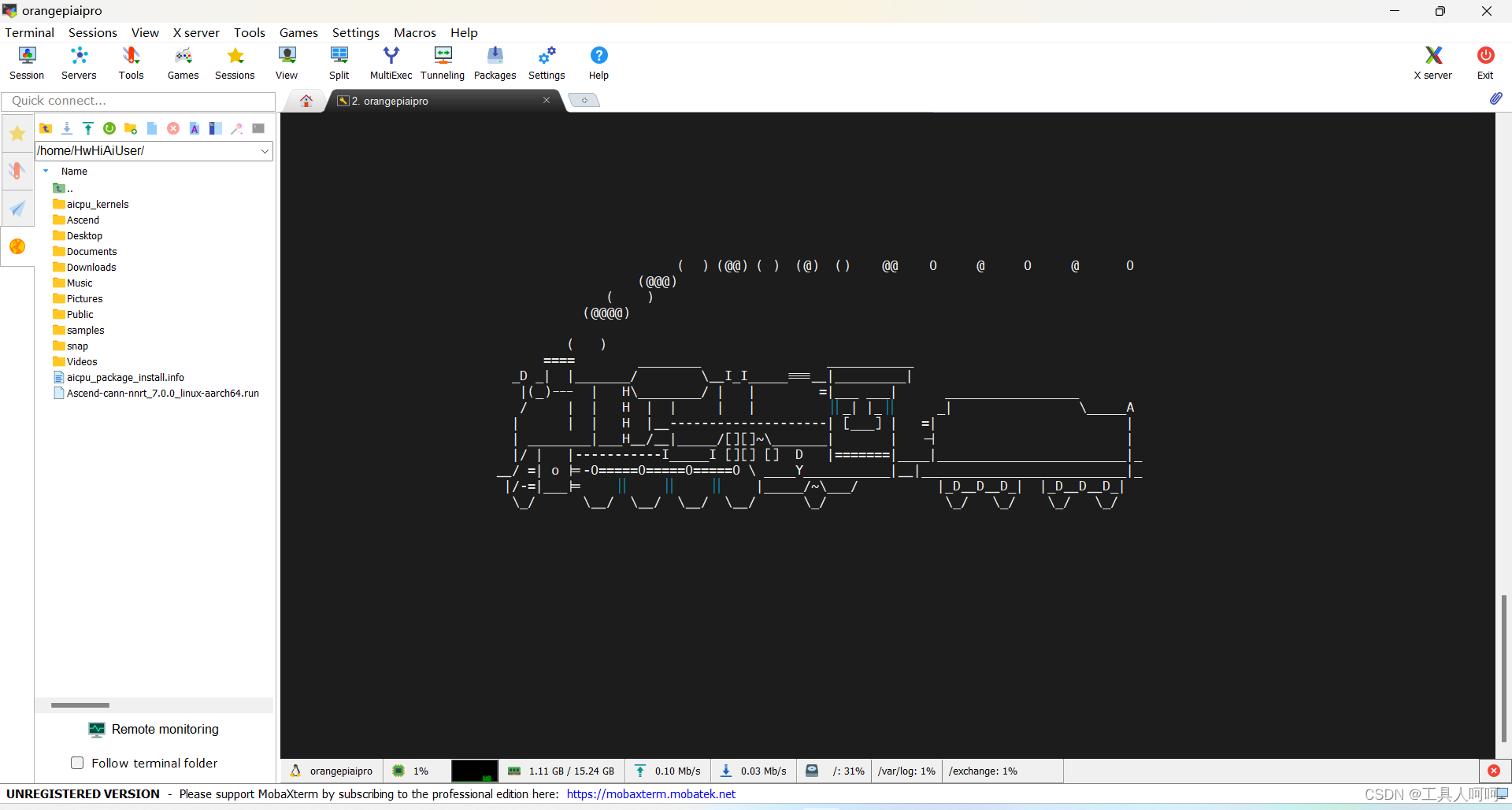Click the red stop monitoring icon in status bar
1512x810 pixels.
click(1494, 771)
